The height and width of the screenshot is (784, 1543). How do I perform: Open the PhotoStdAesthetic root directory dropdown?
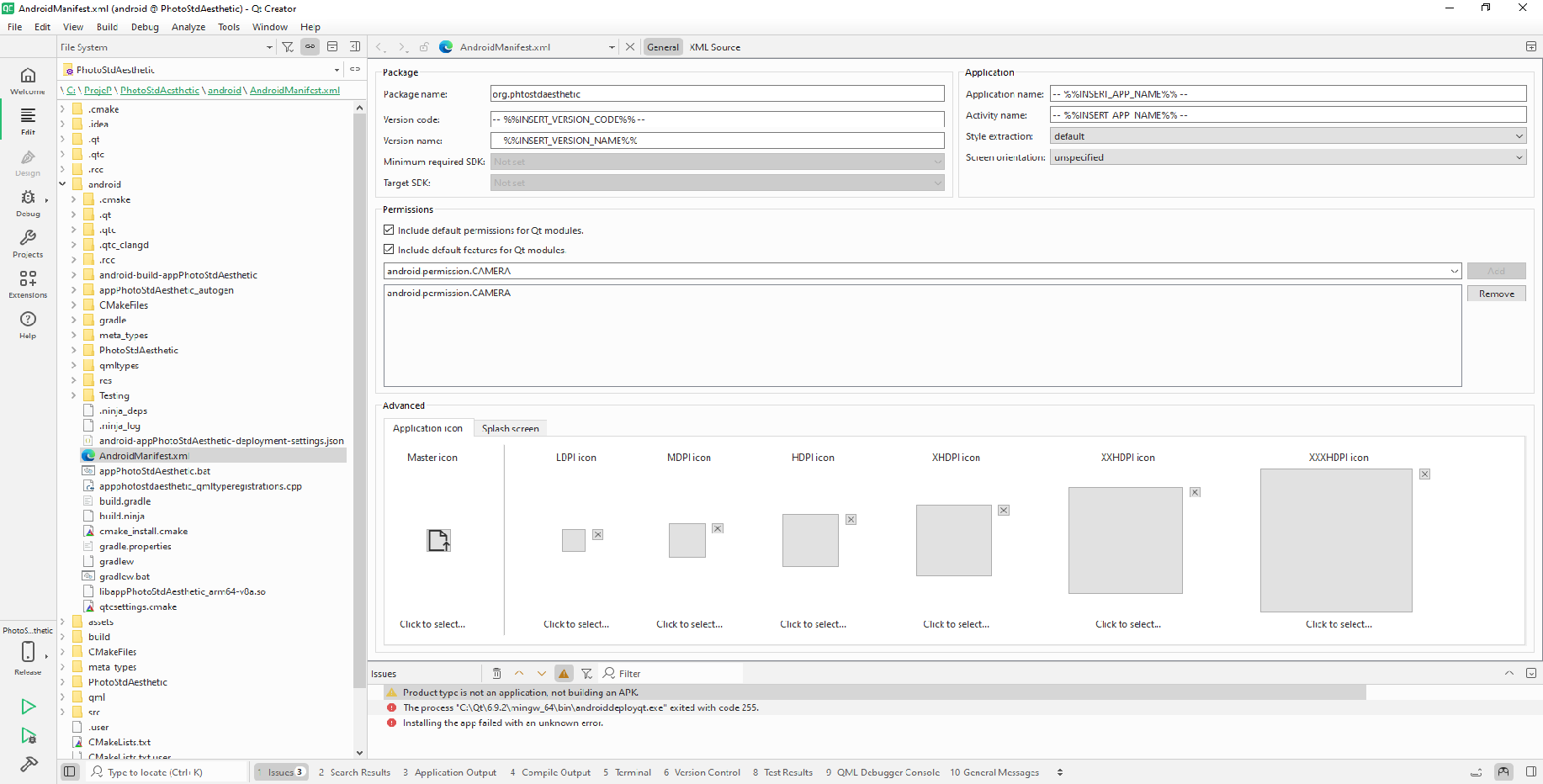click(202, 70)
